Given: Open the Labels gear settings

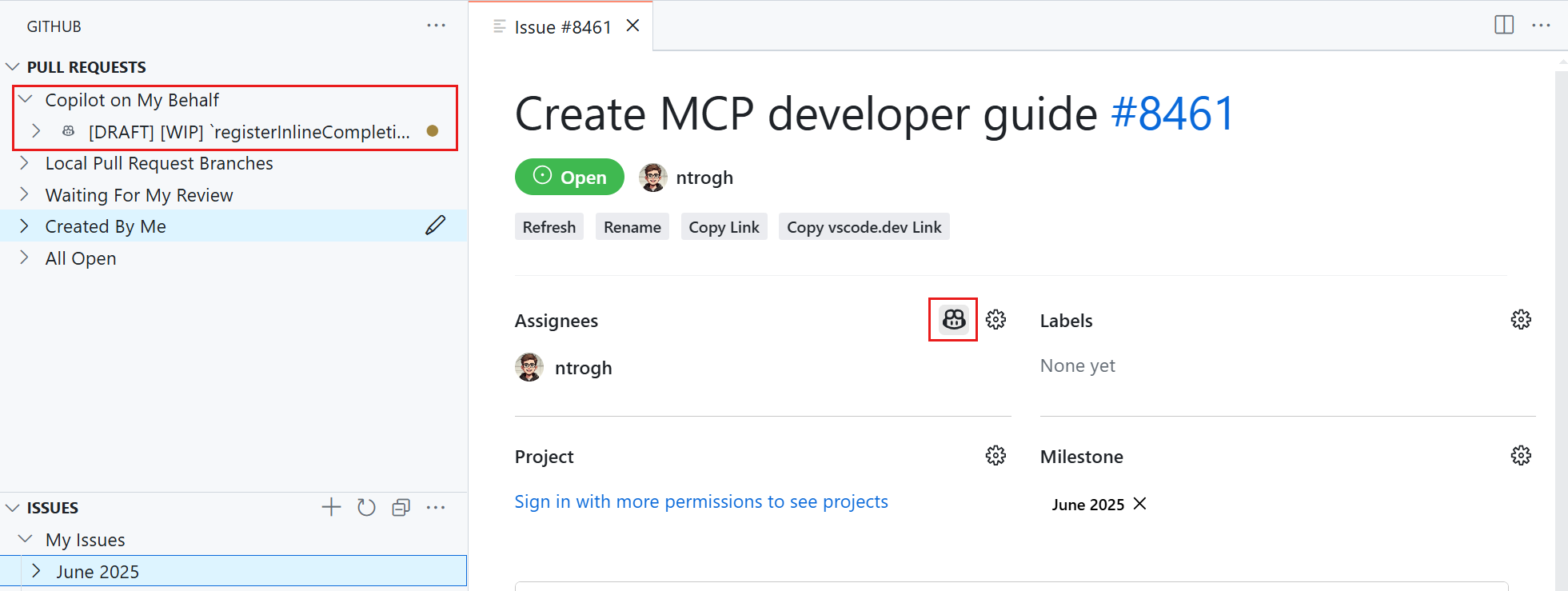Looking at the screenshot, I should point(1520,320).
